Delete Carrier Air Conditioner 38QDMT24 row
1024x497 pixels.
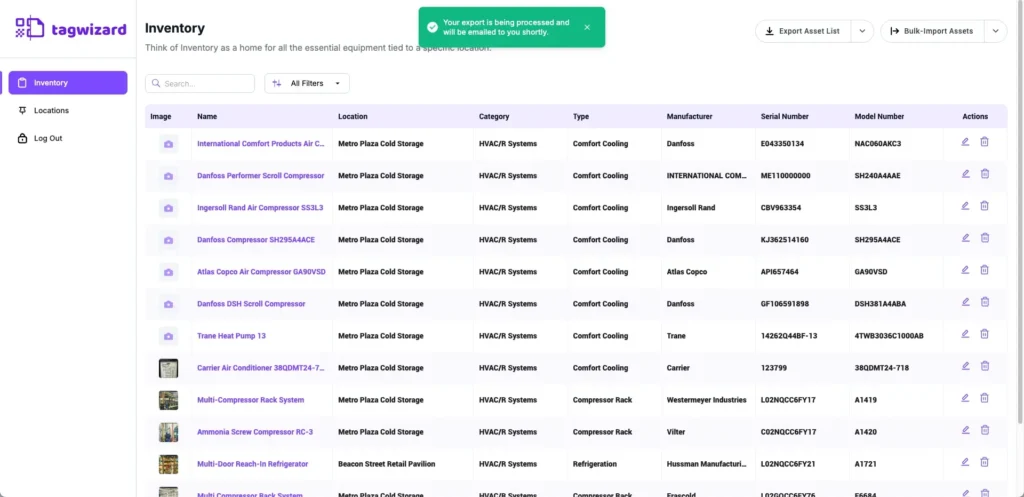pos(985,366)
